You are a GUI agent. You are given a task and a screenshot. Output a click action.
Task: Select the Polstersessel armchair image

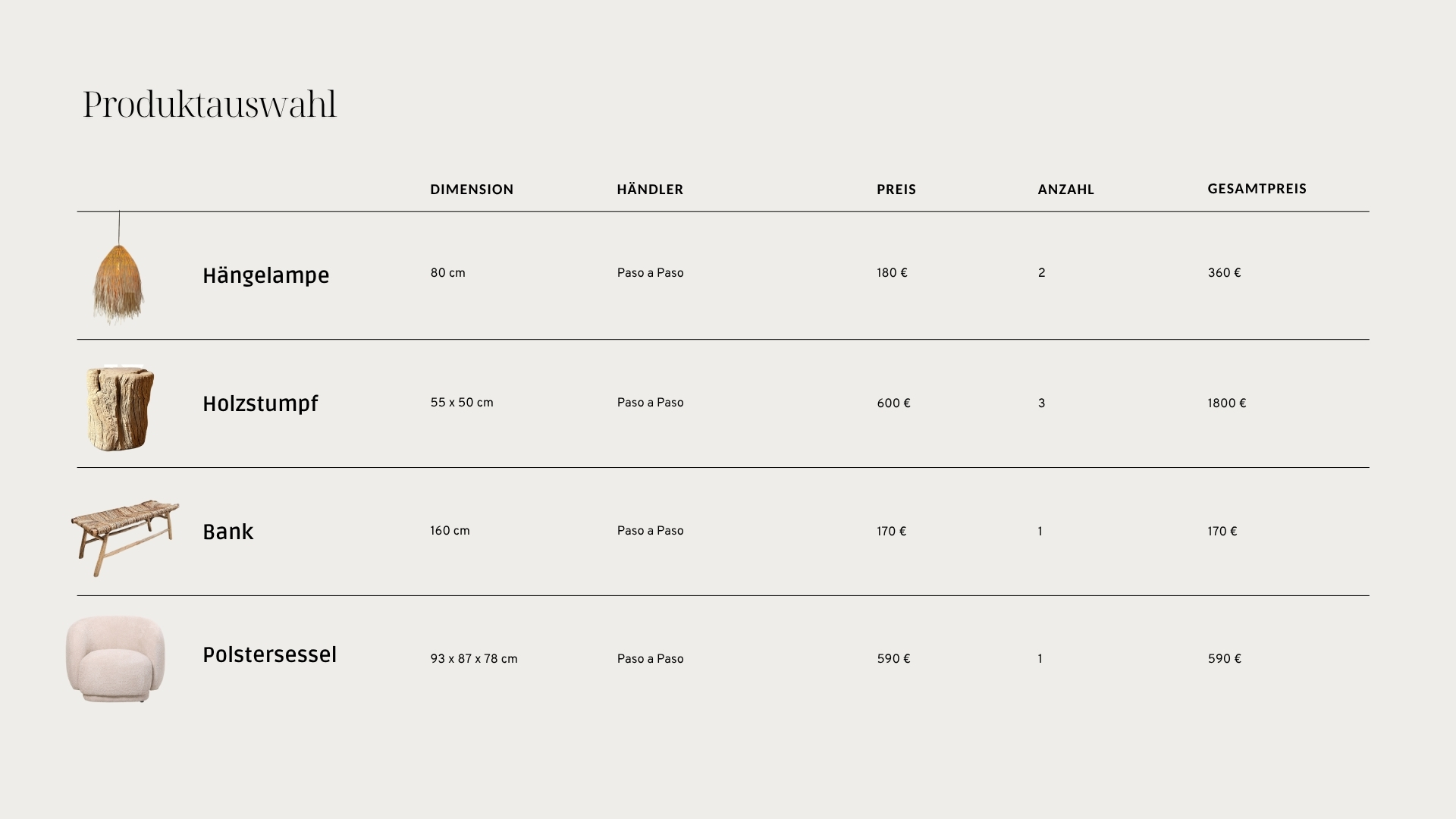(115, 658)
